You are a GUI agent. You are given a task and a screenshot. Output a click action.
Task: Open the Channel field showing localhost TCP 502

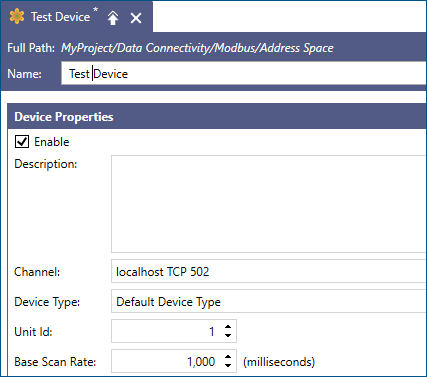(x=269, y=271)
